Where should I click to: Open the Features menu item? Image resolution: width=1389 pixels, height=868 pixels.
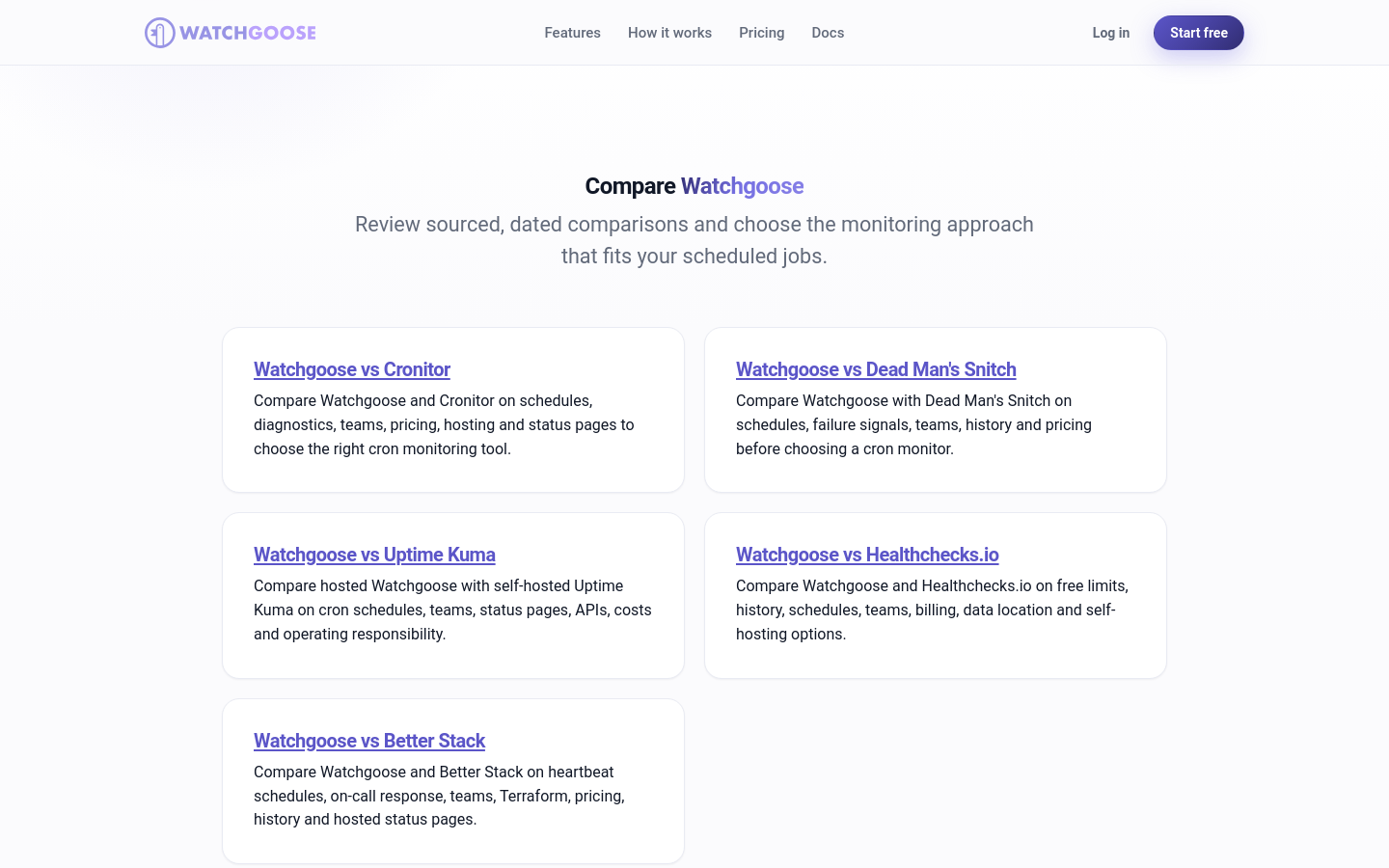point(572,33)
